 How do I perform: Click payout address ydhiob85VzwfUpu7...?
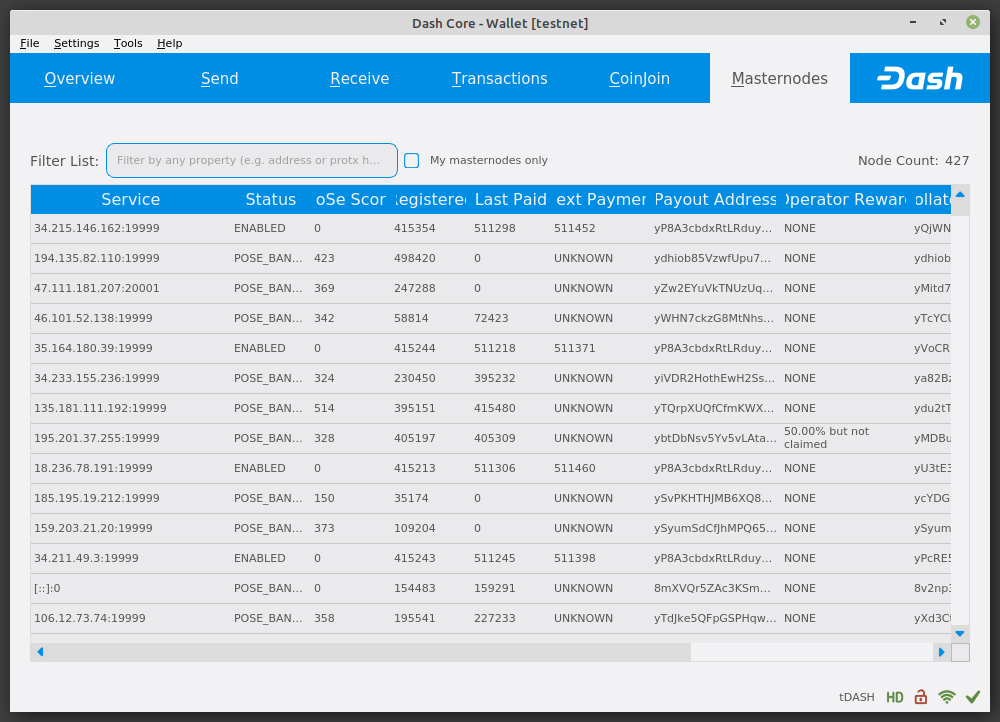[712, 258]
